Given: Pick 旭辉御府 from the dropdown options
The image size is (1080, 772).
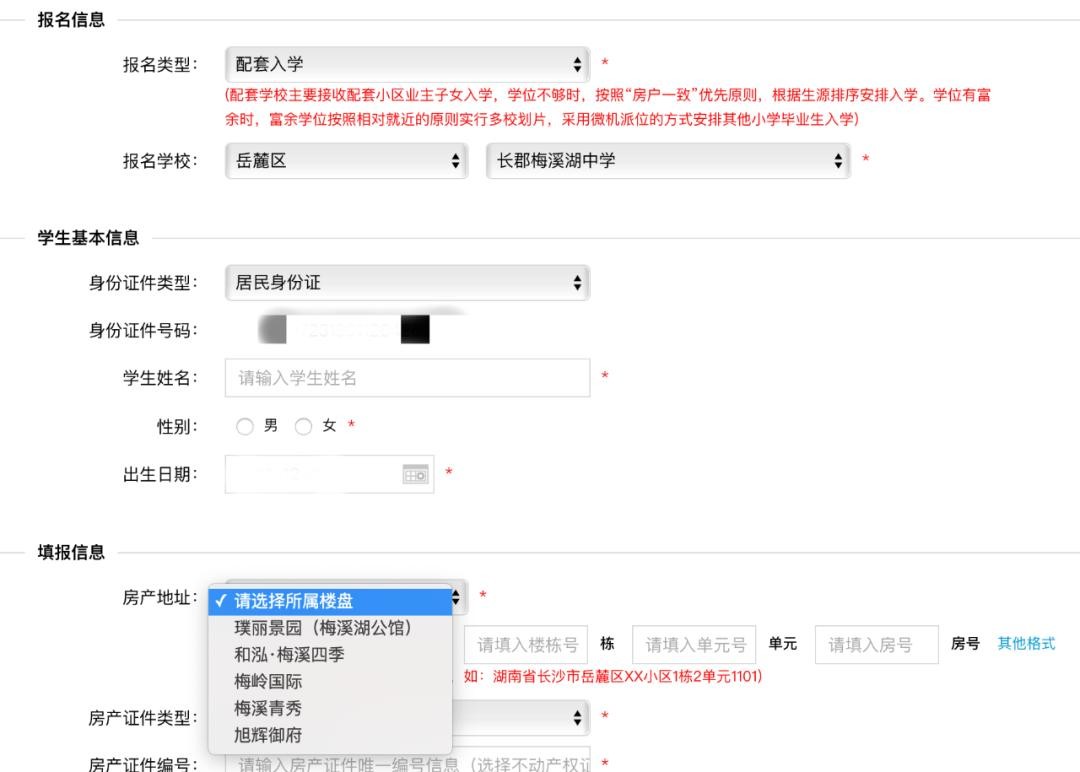Looking at the screenshot, I should (268, 735).
